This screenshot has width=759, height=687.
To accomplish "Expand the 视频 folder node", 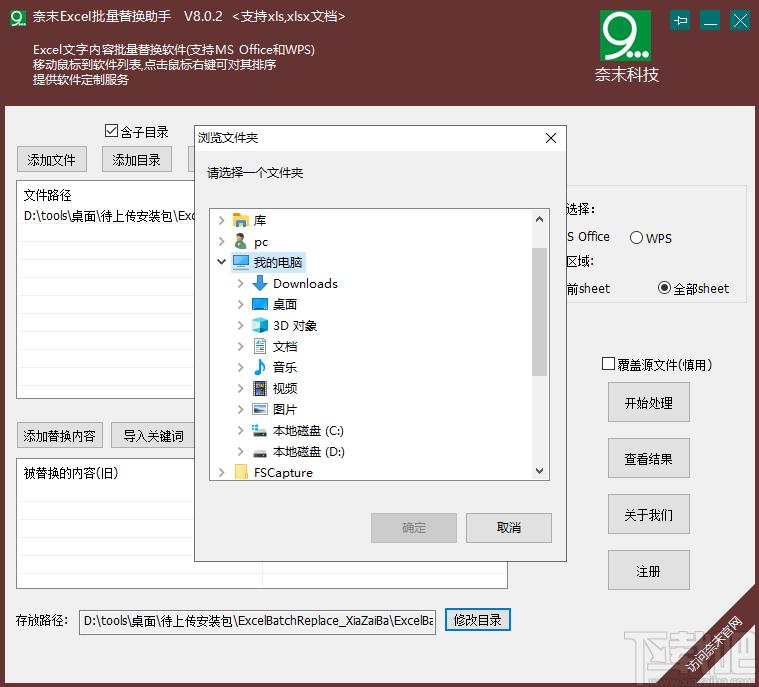I will pos(241,388).
